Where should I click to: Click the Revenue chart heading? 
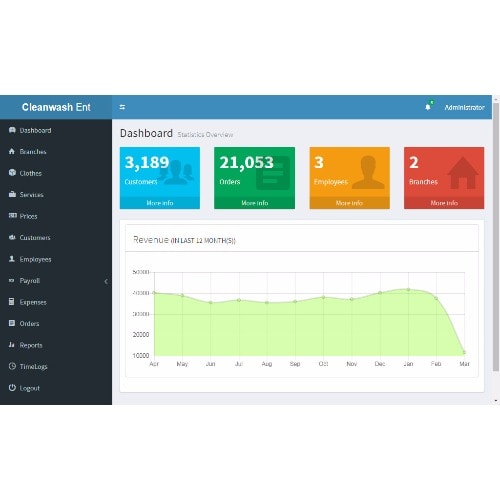point(184,240)
